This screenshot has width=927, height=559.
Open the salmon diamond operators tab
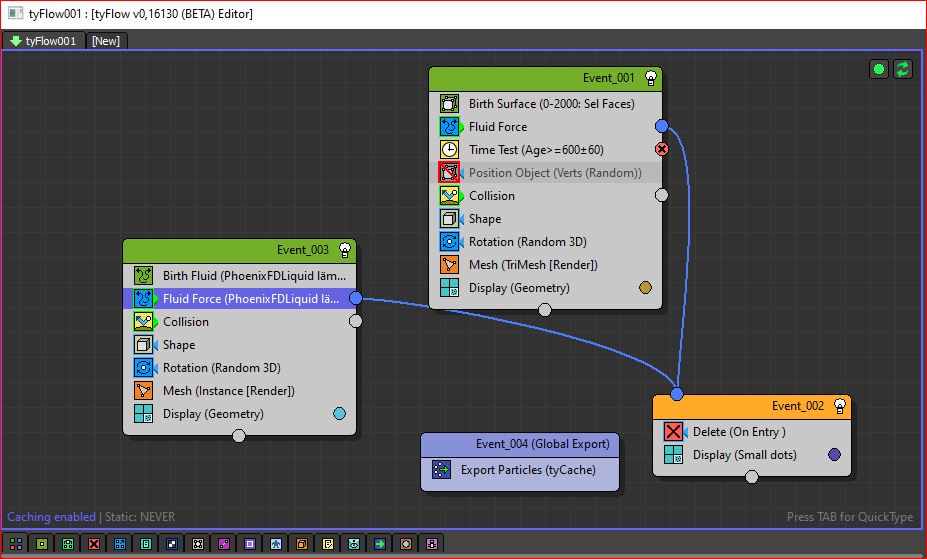pos(406,544)
